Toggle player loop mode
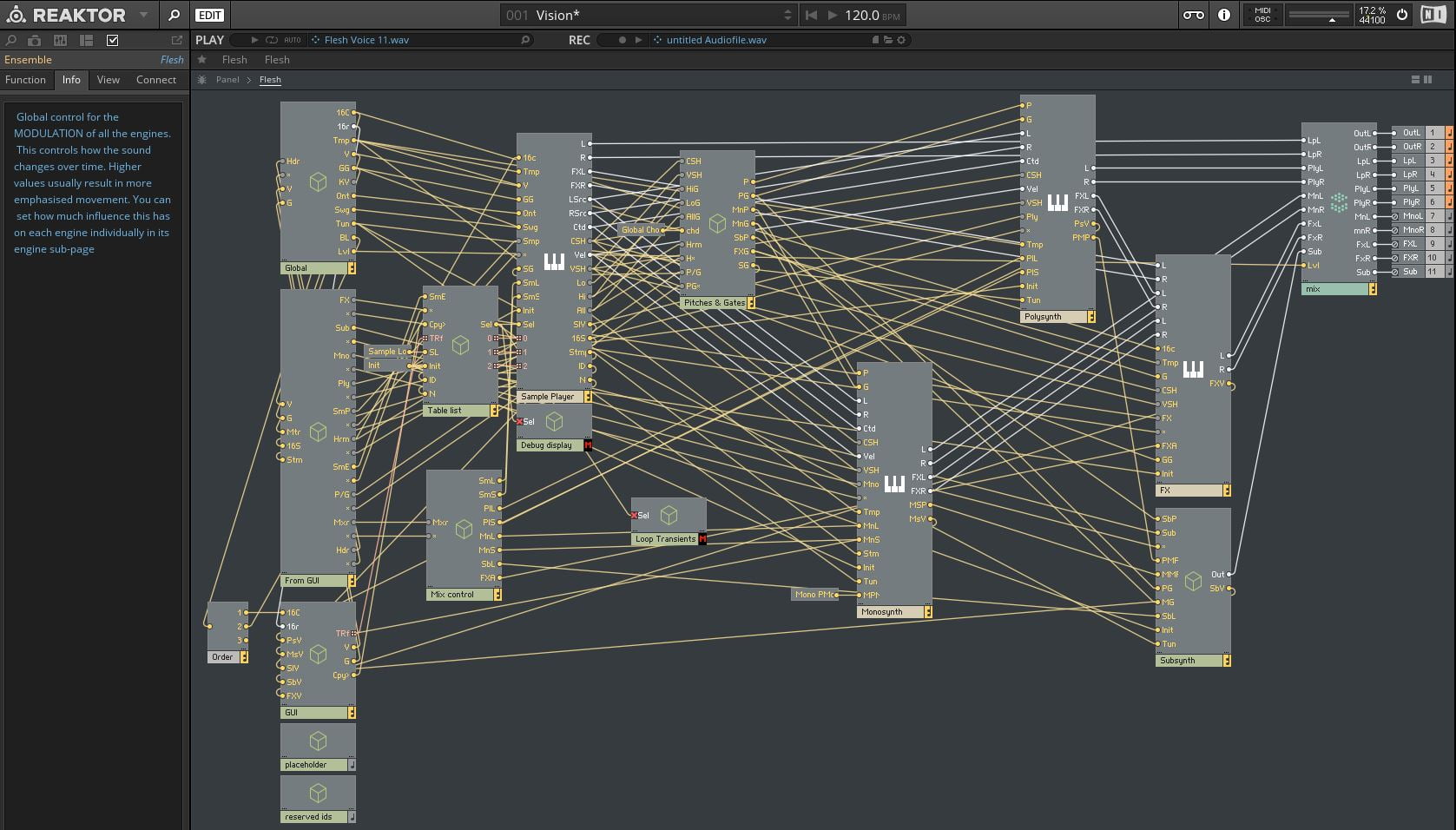The height and width of the screenshot is (830, 1456). [x=272, y=40]
